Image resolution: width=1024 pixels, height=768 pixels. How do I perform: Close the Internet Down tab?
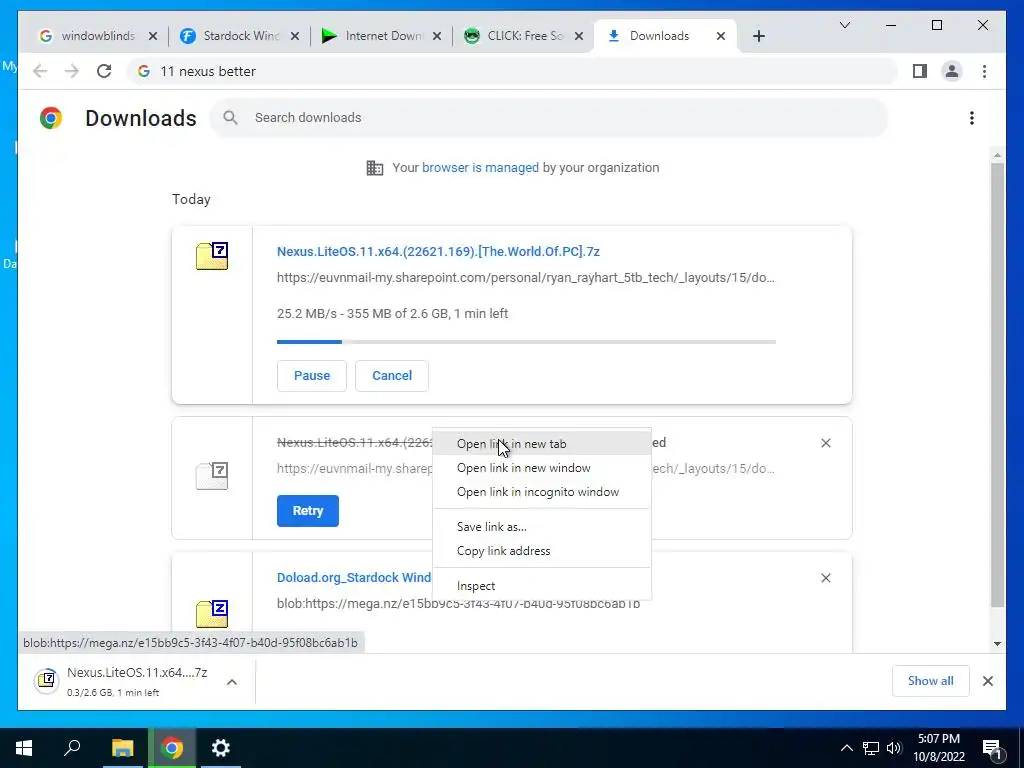437,37
